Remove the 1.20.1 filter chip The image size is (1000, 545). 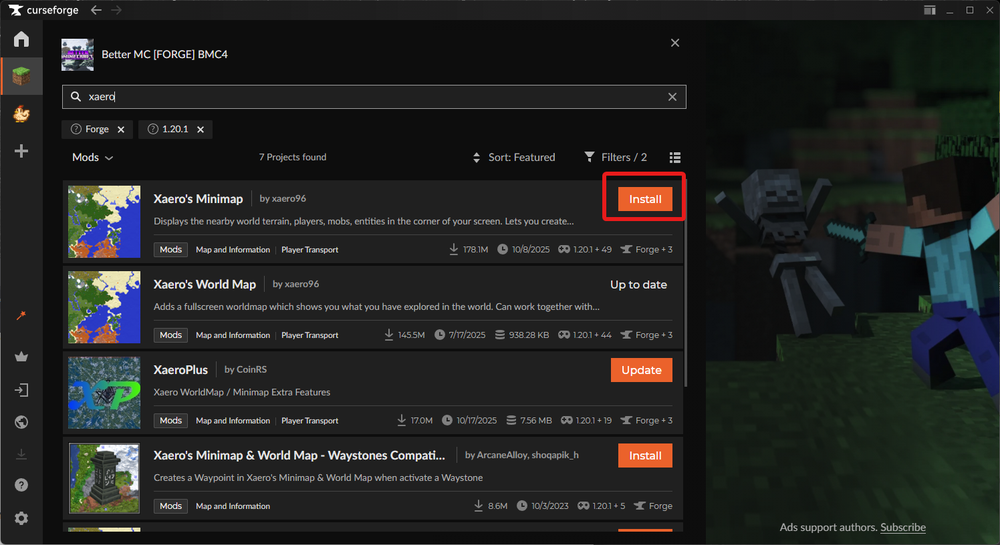click(x=200, y=129)
